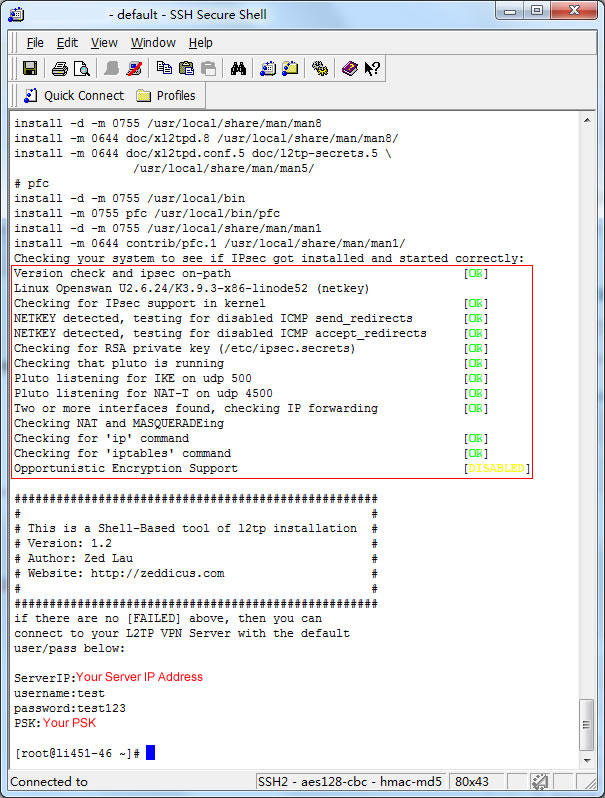Viewport: 605px width, 798px height.
Task: Click 'Pluto listening for IKE on udp 500'
Action: click(133, 378)
